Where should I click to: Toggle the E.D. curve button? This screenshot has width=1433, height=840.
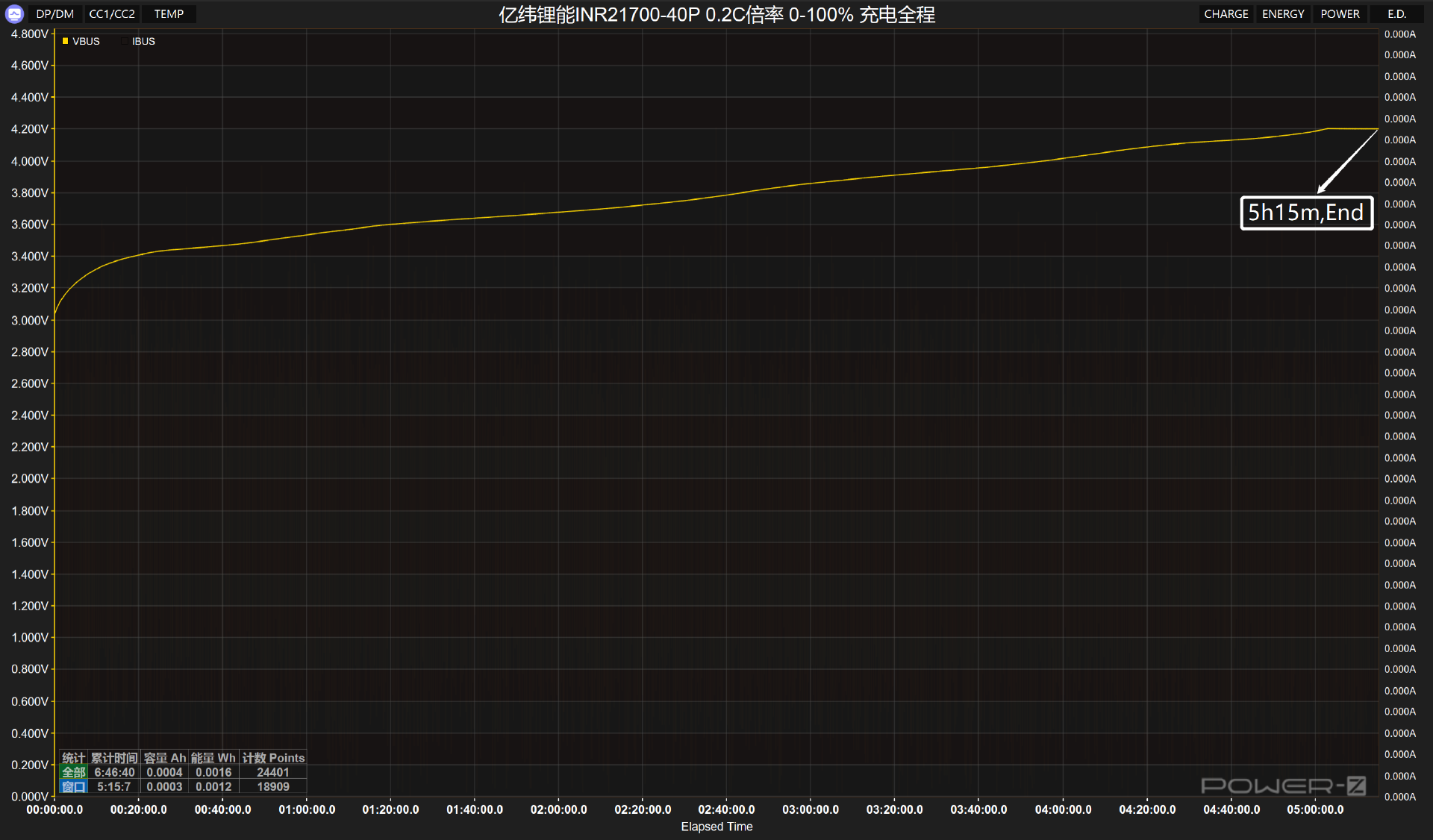[x=1396, y=14]
